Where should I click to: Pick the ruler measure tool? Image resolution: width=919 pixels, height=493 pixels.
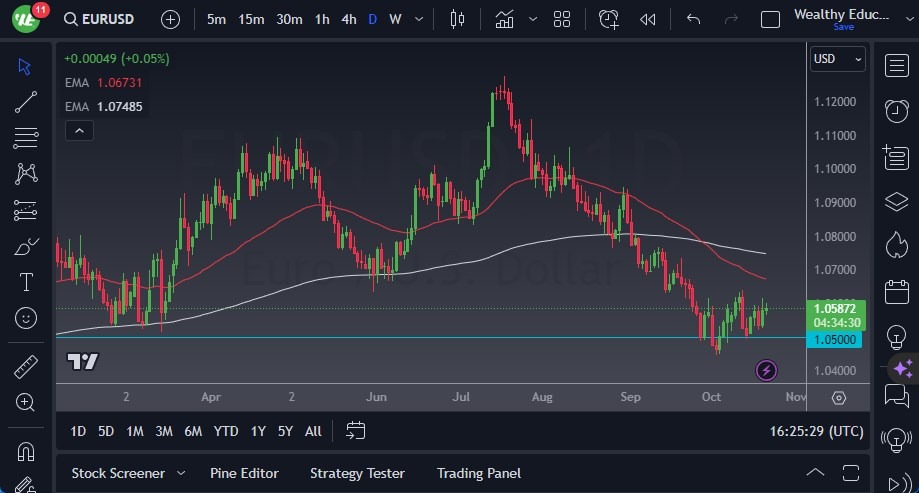pos(26,366)
